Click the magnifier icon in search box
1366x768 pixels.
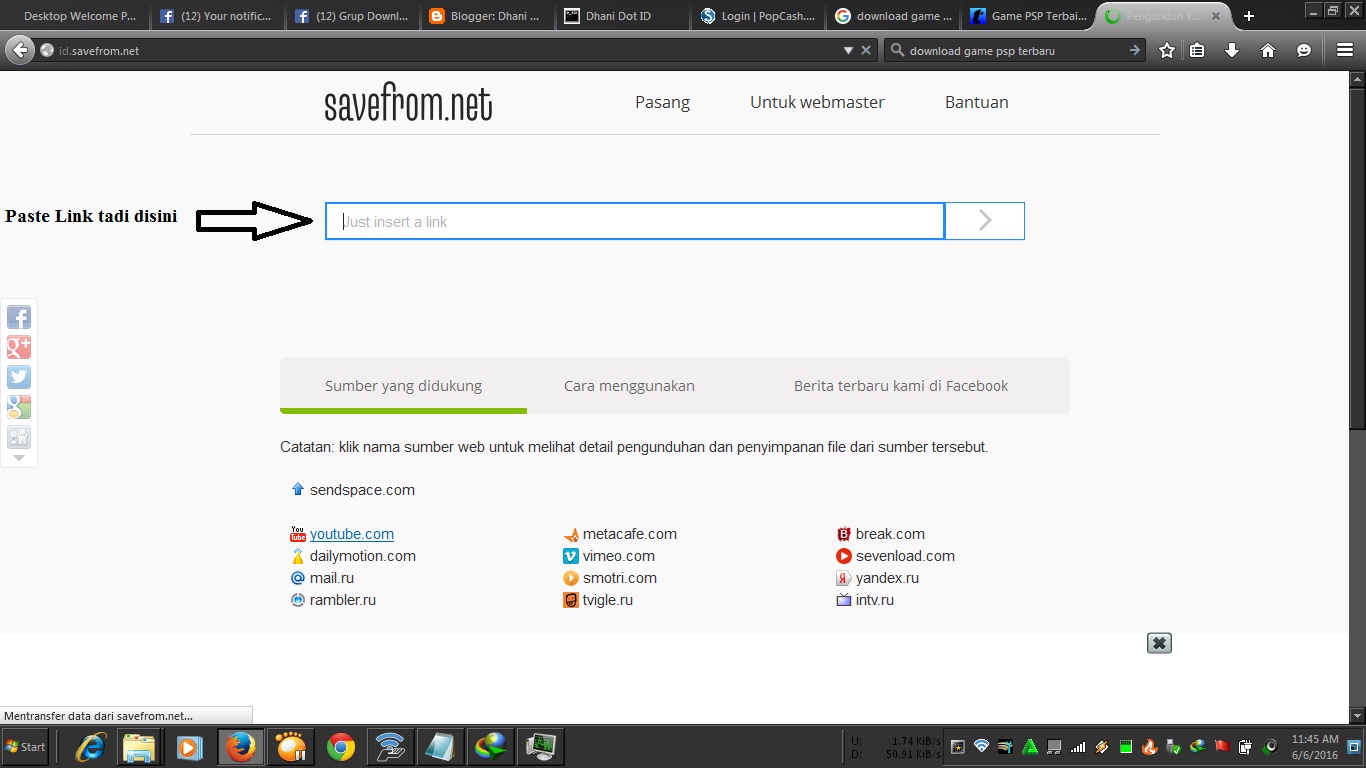point(897,50)
